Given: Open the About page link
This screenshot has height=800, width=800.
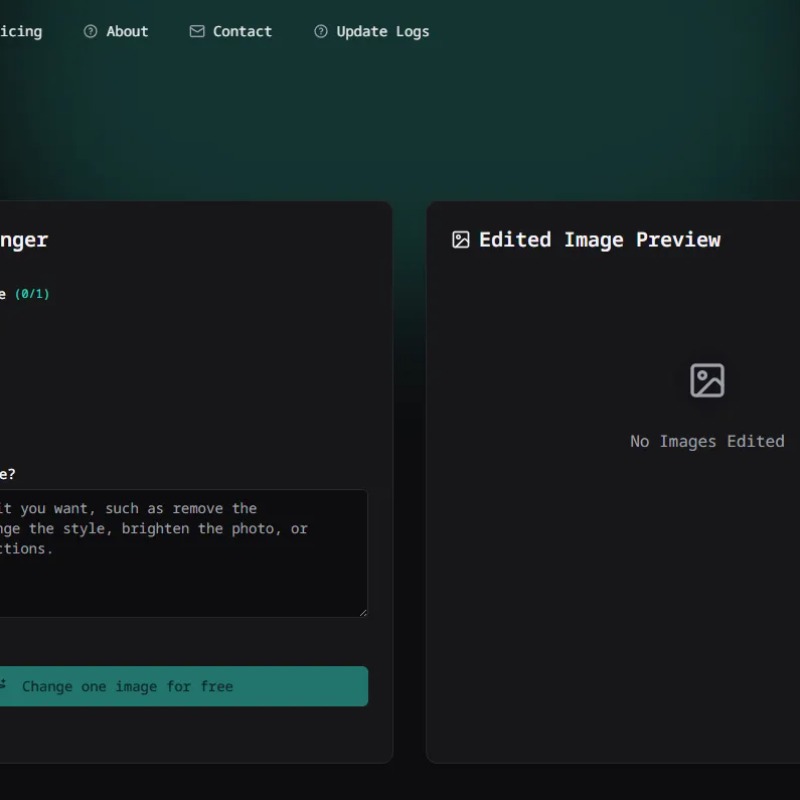Looking at the screenshot, I should (127, 32).
